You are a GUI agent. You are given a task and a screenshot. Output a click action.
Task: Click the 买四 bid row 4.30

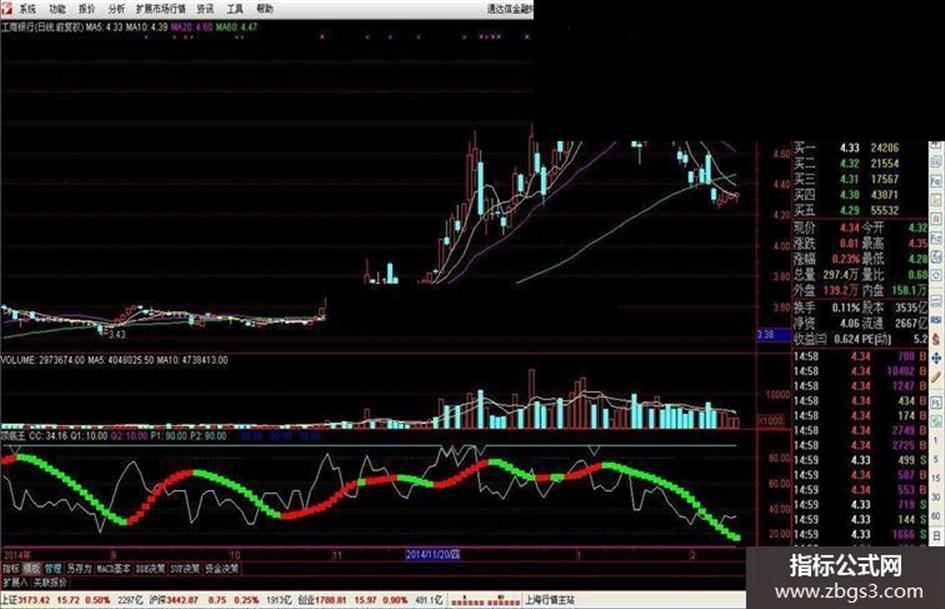pyautogui.click(x=847, y=195)
